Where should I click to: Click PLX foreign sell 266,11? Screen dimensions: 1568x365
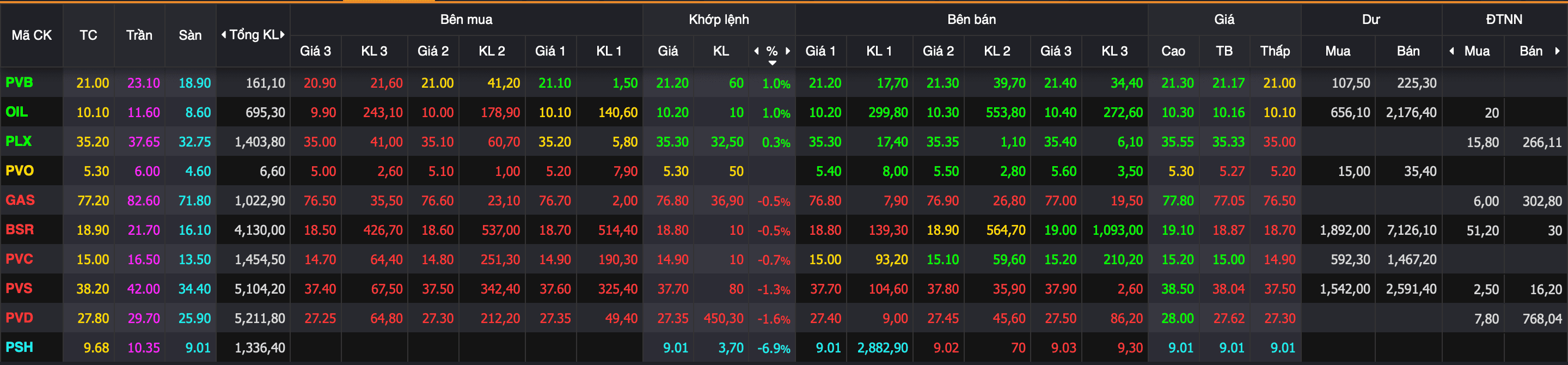coord(1542,143)
